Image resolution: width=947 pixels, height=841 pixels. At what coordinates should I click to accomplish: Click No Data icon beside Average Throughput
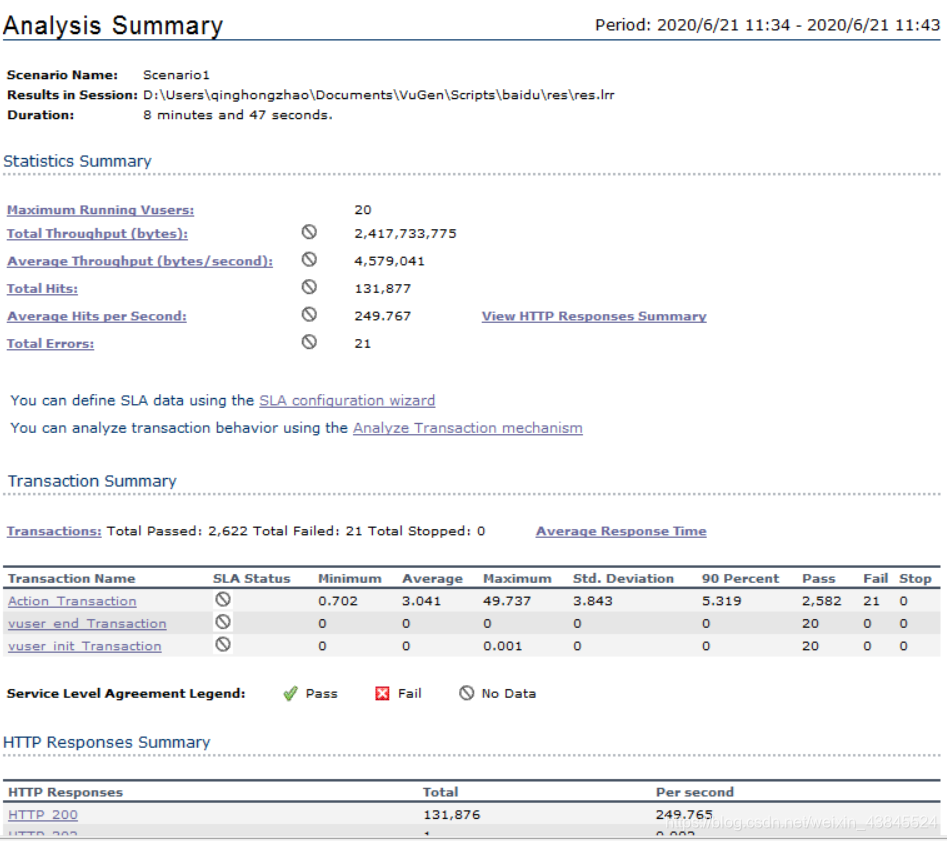pos(309,259)
